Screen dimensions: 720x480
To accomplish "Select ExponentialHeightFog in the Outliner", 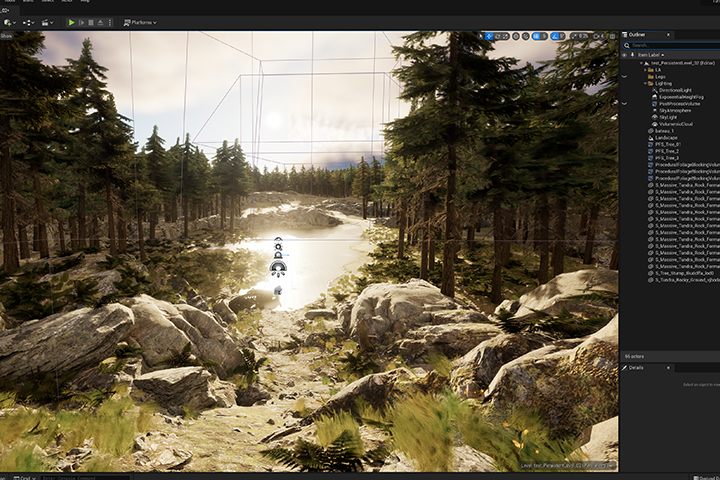I will click(681, 97).
